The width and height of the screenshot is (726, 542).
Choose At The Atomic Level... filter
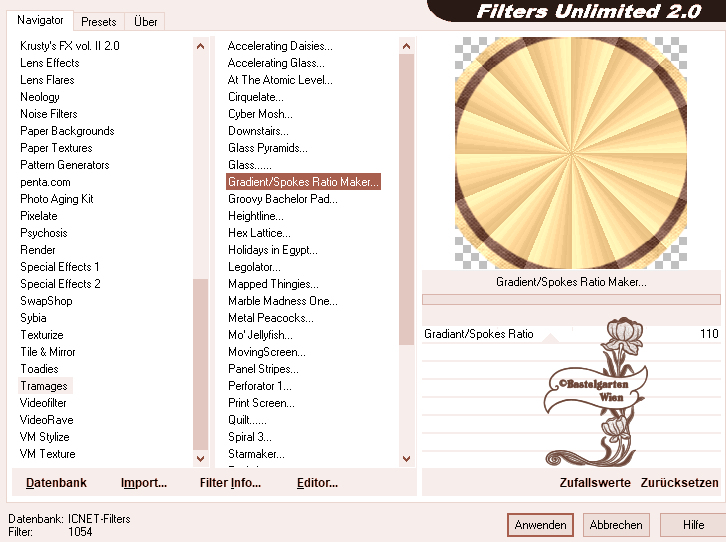coord(280,80)
